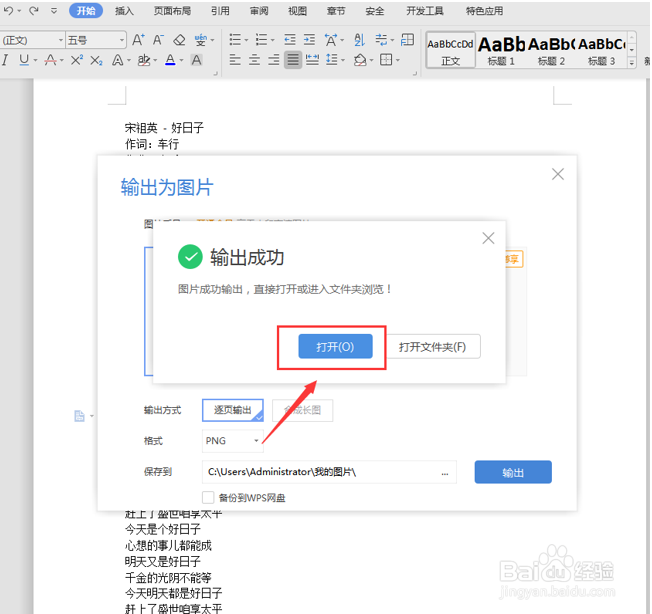Toggle justified alignment
652x614 pixels.
click(x=293, y=60)
